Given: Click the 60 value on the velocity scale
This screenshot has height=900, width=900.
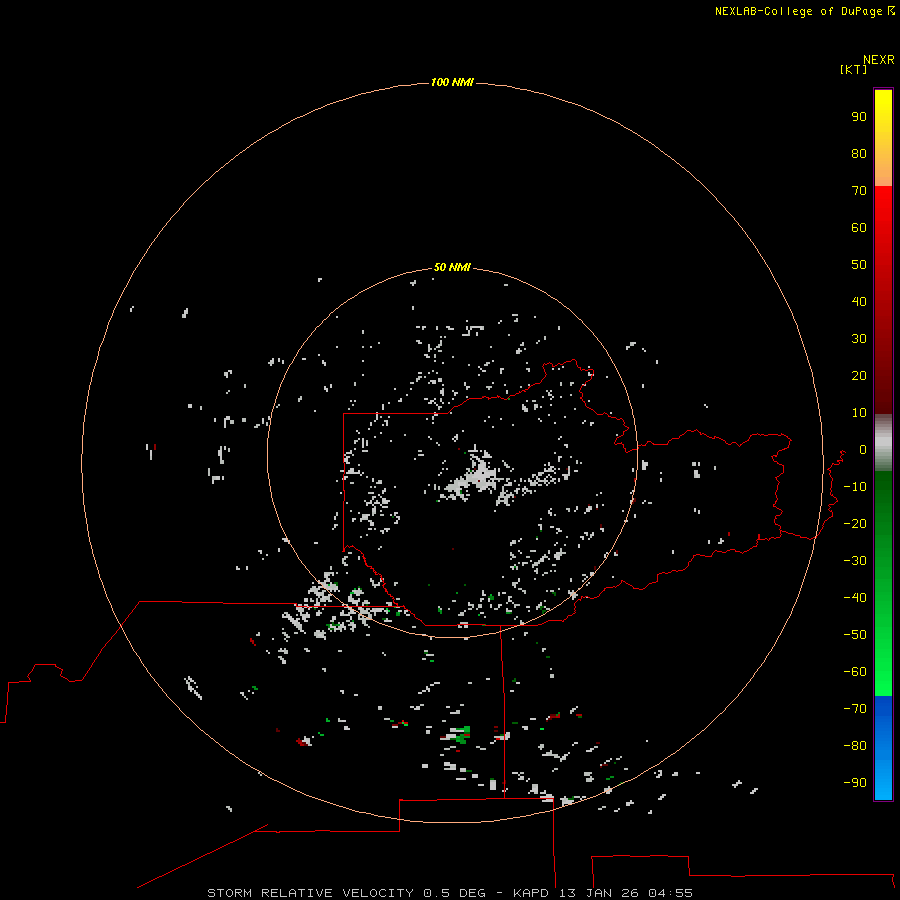Looking at the screenshot, I should 859,228.
